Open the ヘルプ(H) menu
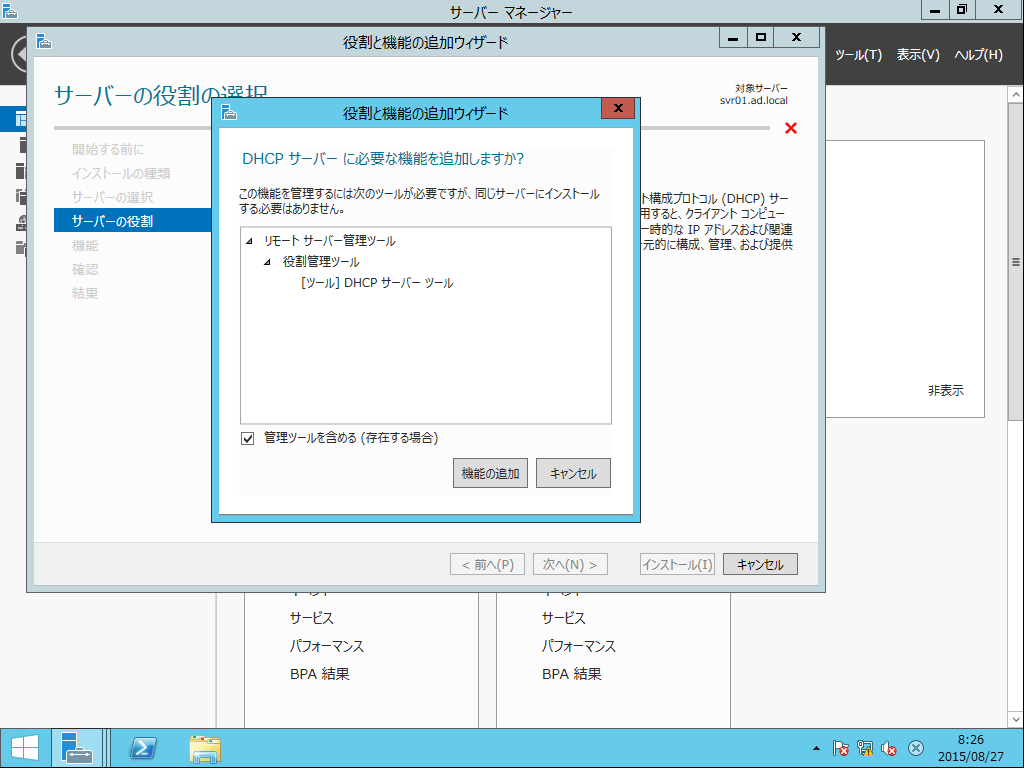This screenshot has width=1024, height=768. pos(978,55)
